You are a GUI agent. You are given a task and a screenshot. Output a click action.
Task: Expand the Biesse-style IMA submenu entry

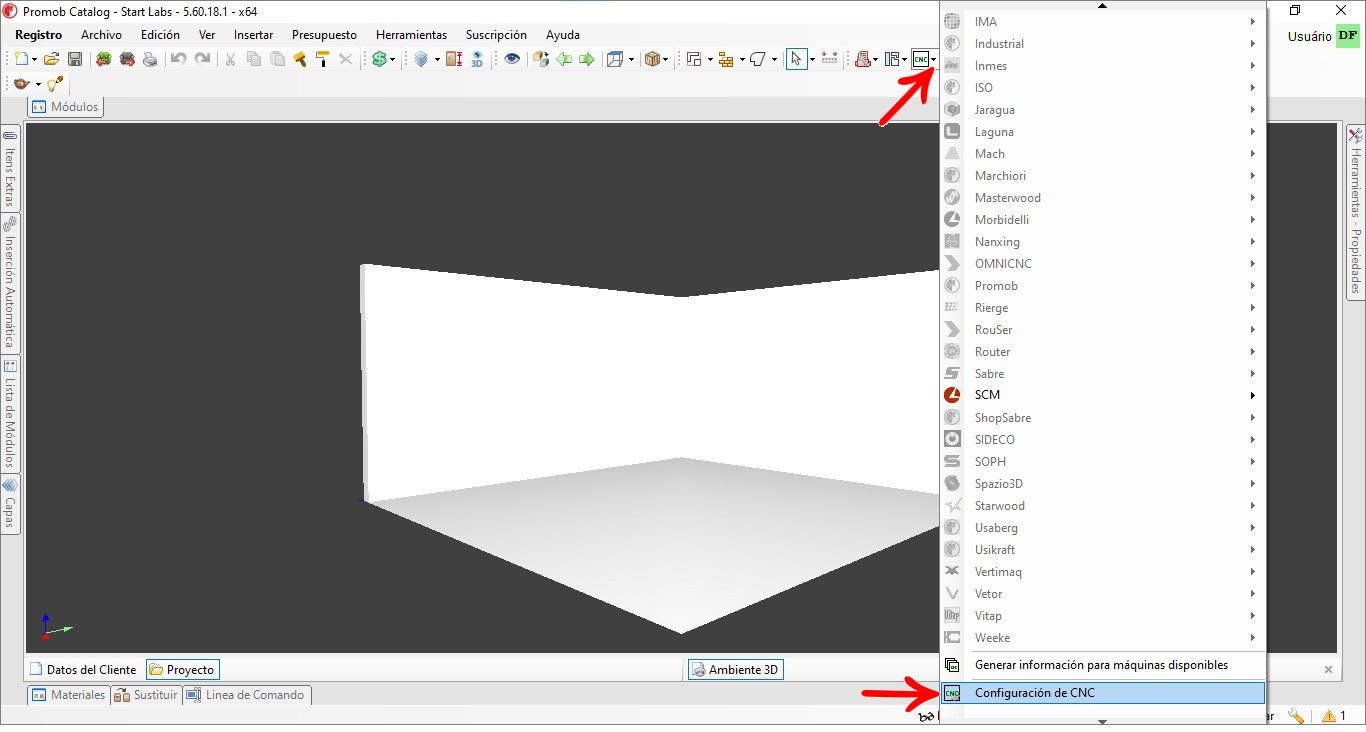click(1103, 21)
